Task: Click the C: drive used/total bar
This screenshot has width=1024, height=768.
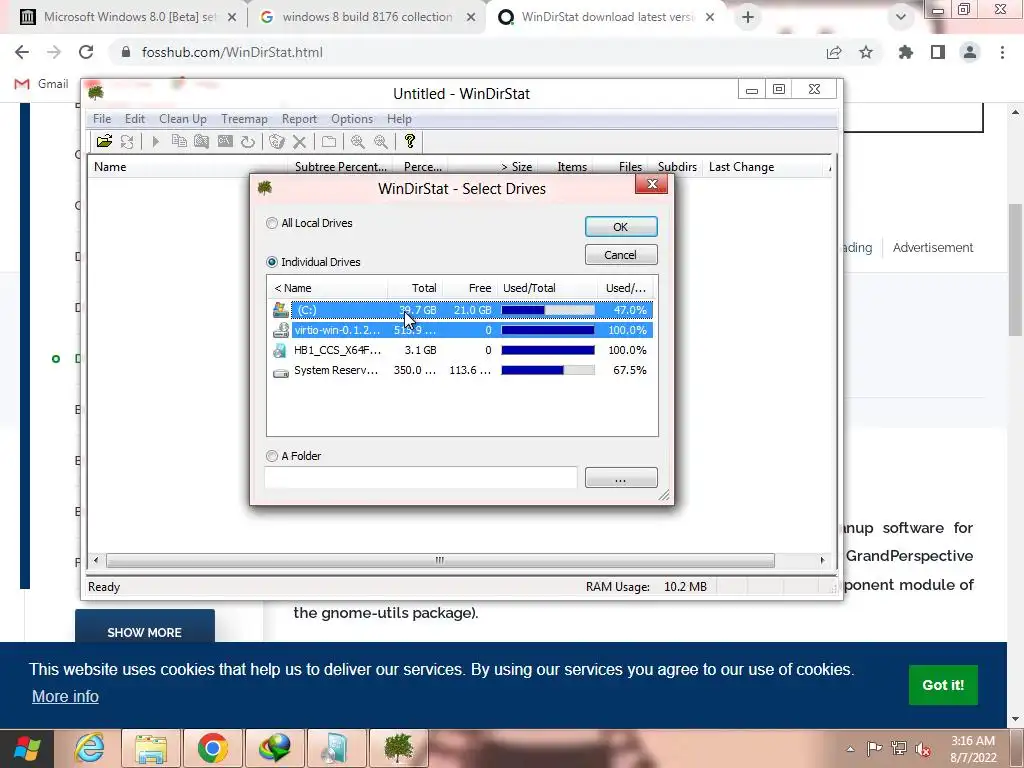Action: coord(548,310)
